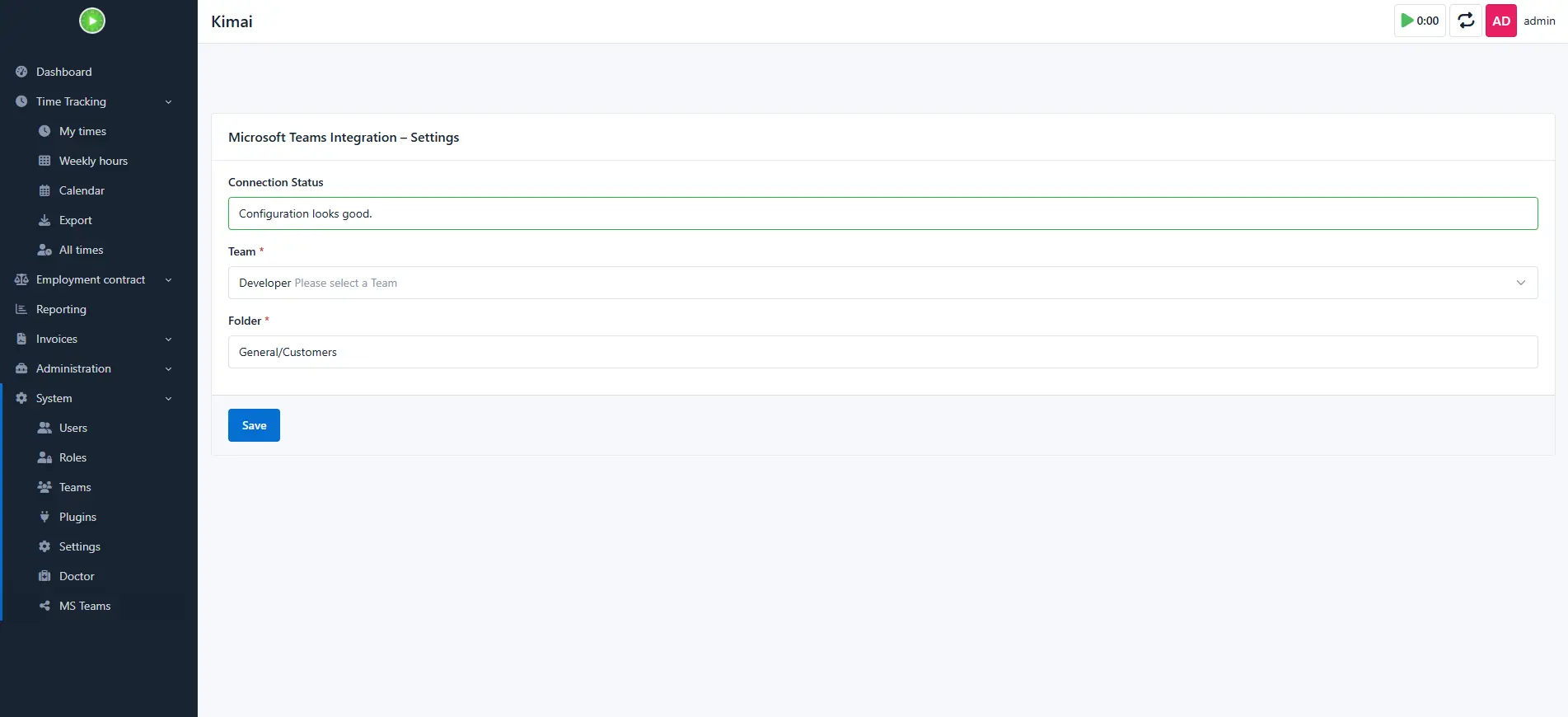This screenshot has width=1568, height=717.
Task: Open the AD user avatar menu
Action: [1501, 21]
